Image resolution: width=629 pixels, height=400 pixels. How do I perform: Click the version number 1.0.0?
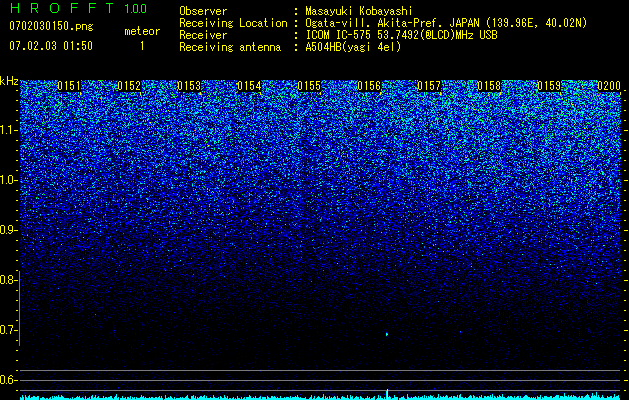coord(135,9)
